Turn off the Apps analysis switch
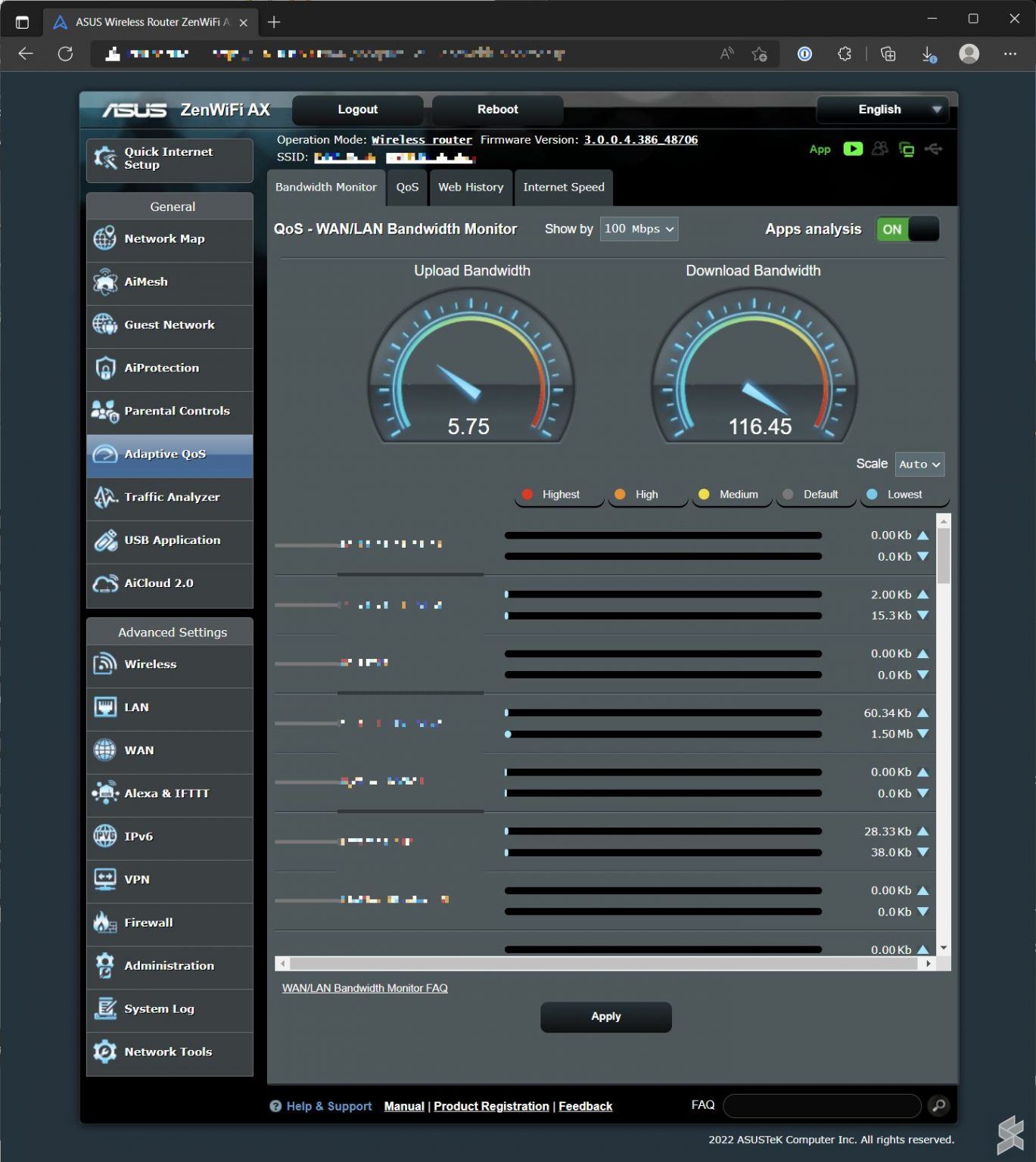Image resolution: width=1036 pixels, height=1162 pixels. click(x=907, y=229)
